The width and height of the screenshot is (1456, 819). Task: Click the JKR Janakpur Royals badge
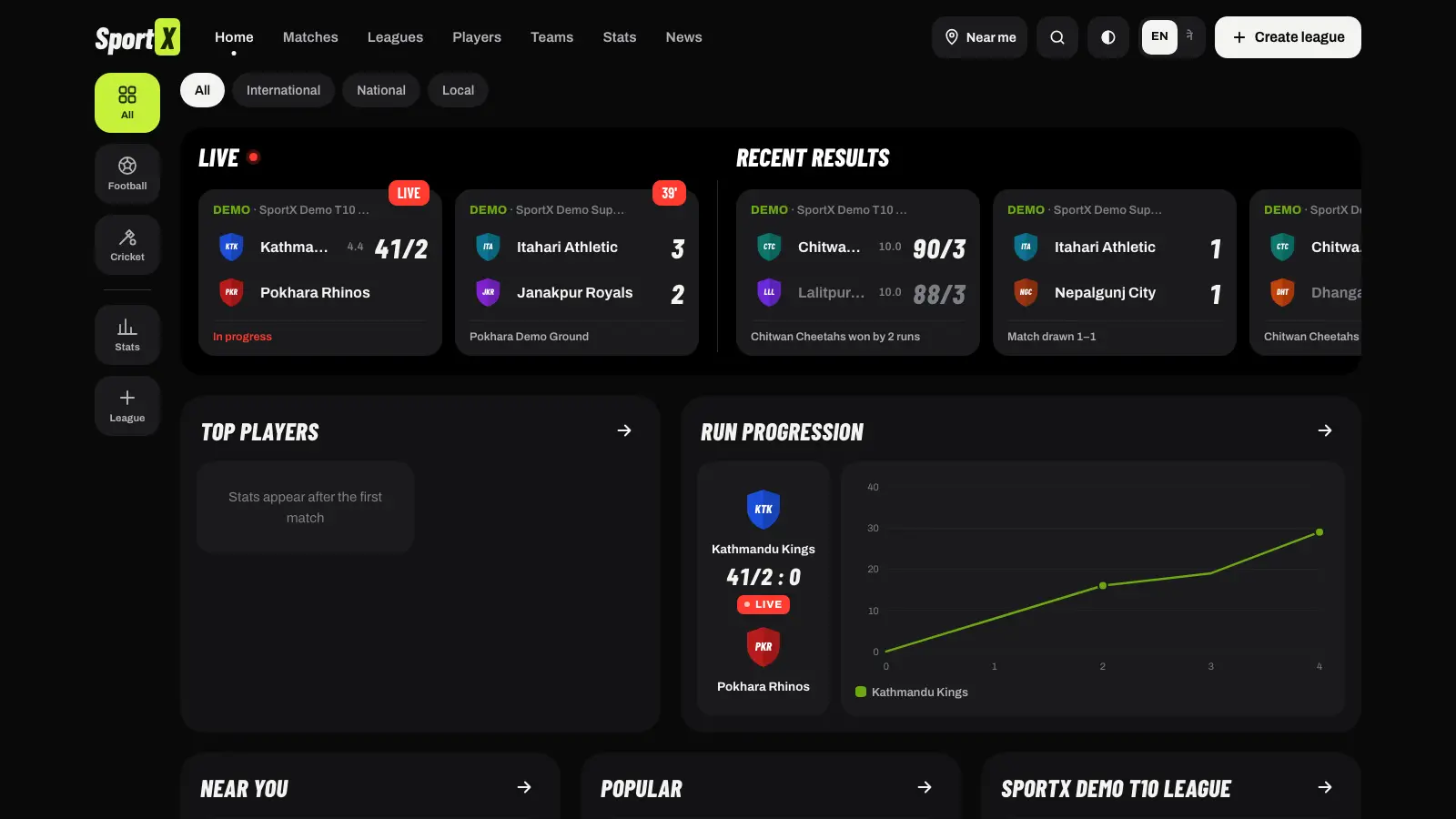[x=489, y=292]
